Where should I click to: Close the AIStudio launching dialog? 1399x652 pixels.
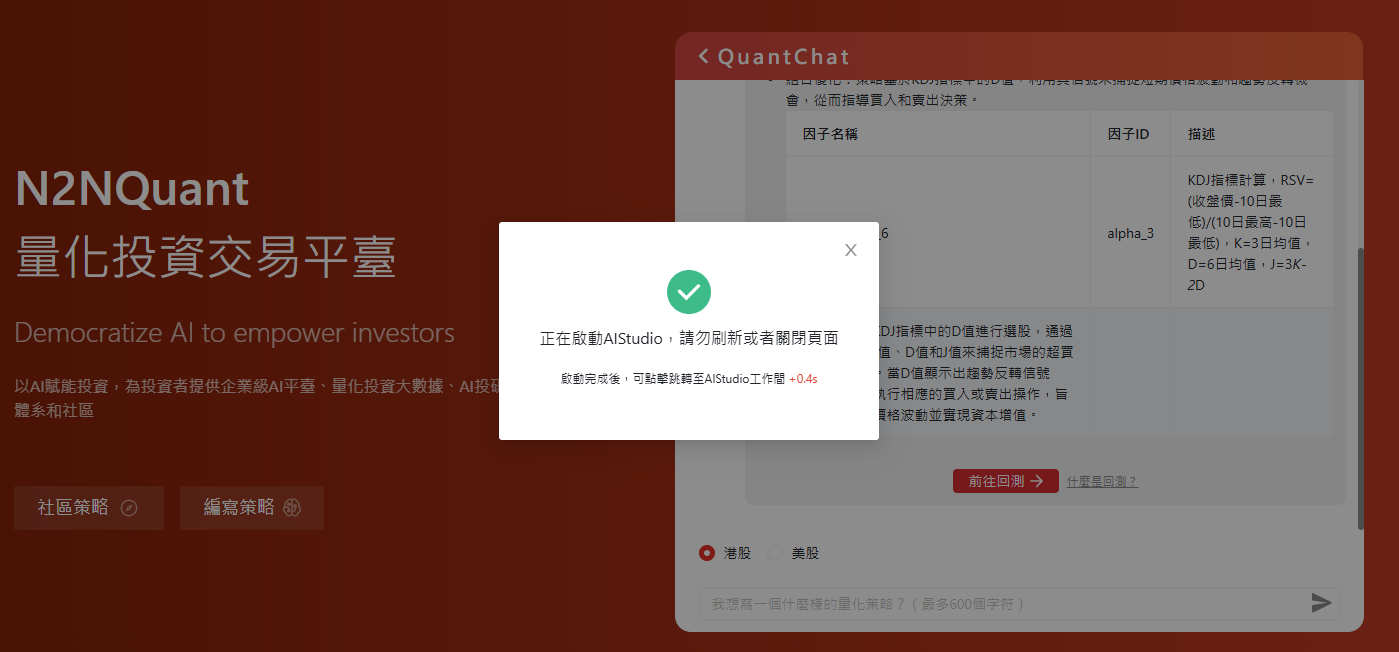tap(851, 250)
